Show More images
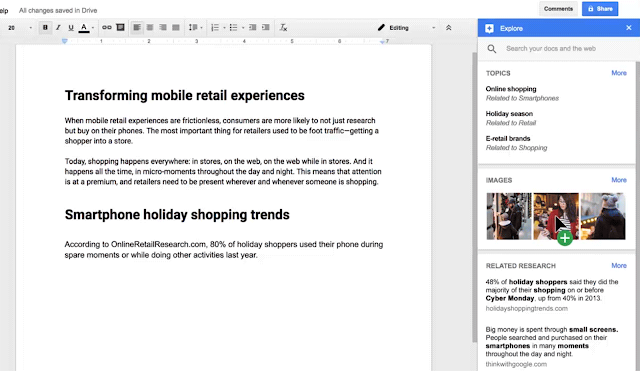This screenshot has width=640, height=375. (x=619, y=180)
